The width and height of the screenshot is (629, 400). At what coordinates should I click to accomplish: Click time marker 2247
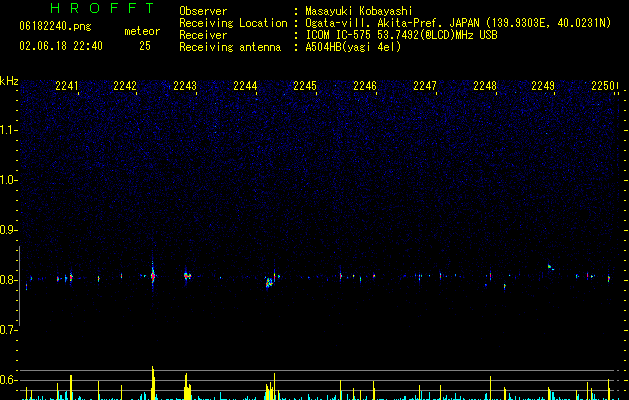pos(425,86)
